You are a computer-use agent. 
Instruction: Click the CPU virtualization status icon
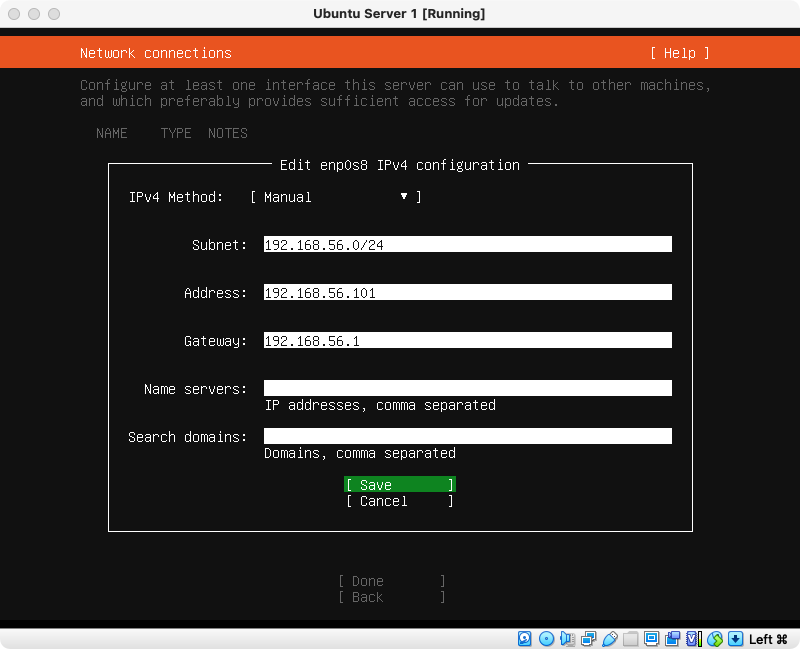693,638
